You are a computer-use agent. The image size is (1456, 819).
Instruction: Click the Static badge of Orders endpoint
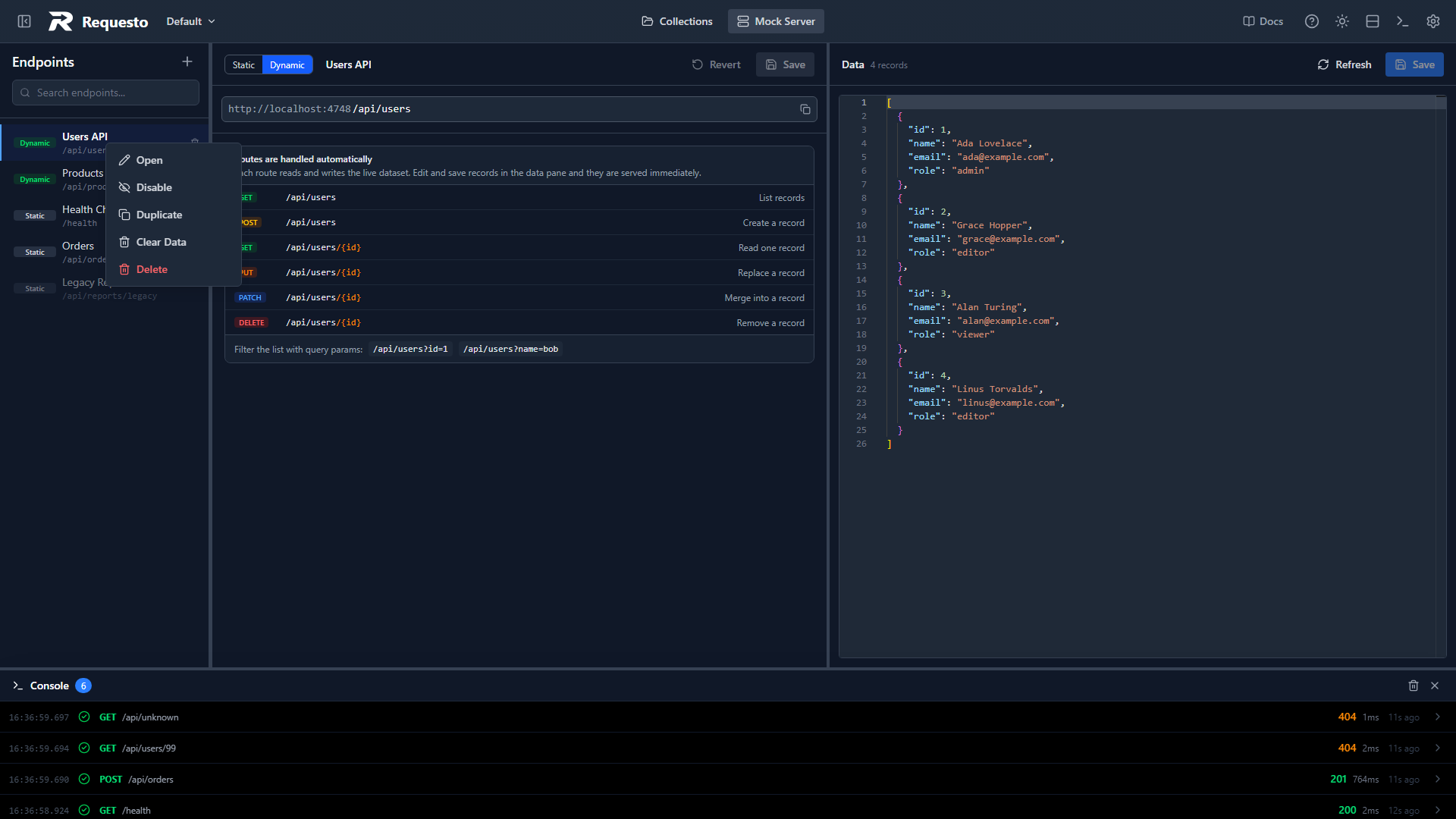[35, 252]
